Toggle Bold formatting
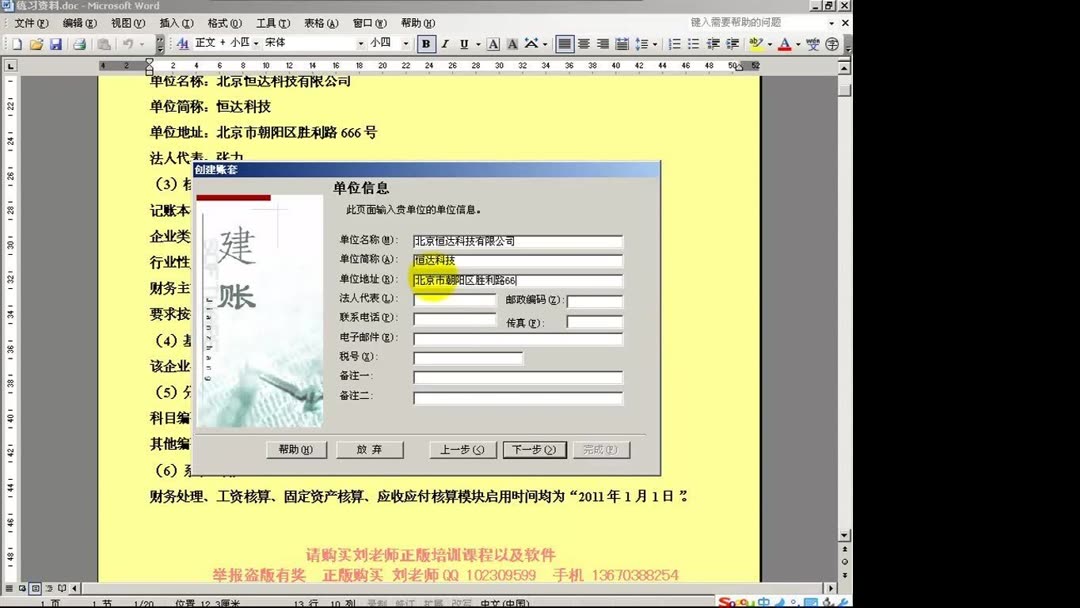1080x608 pixels. [424, 43]
